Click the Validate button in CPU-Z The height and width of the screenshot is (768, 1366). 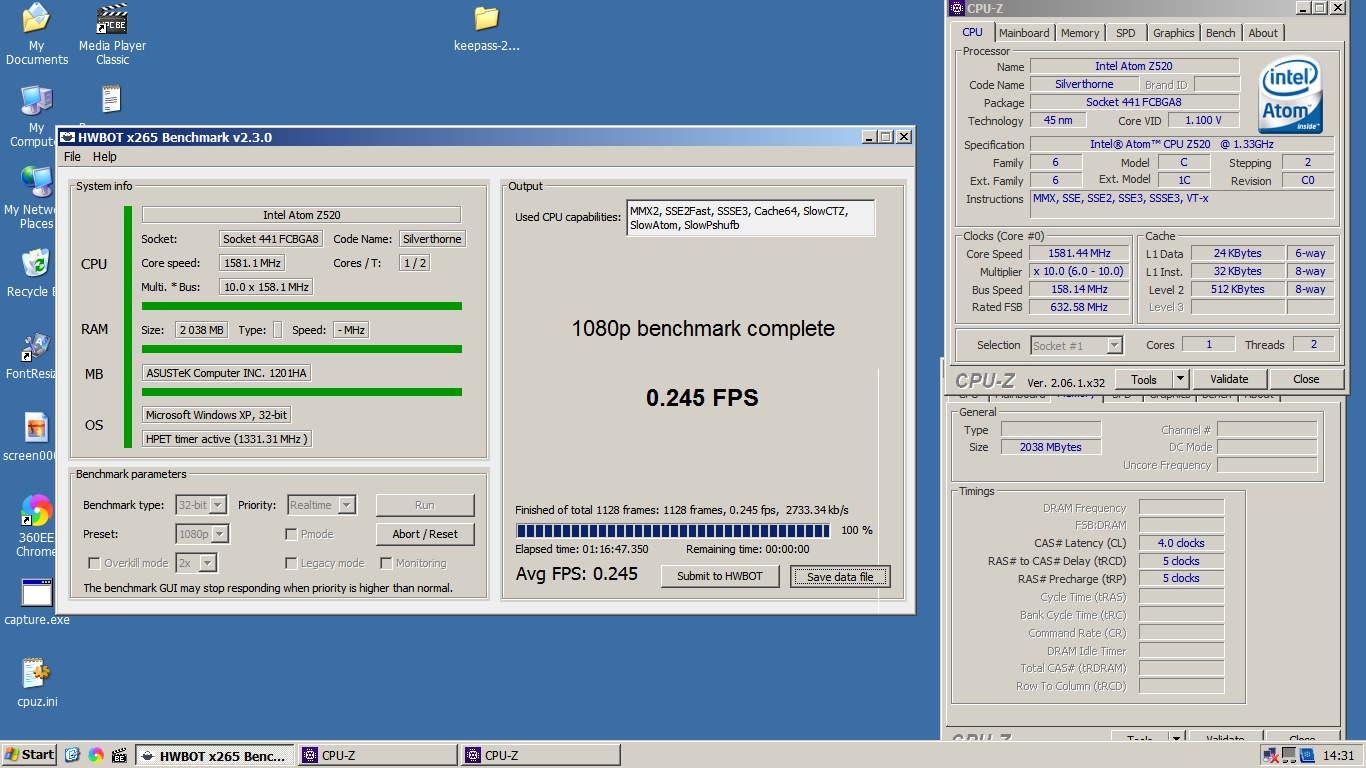(x=1229, y=379)
